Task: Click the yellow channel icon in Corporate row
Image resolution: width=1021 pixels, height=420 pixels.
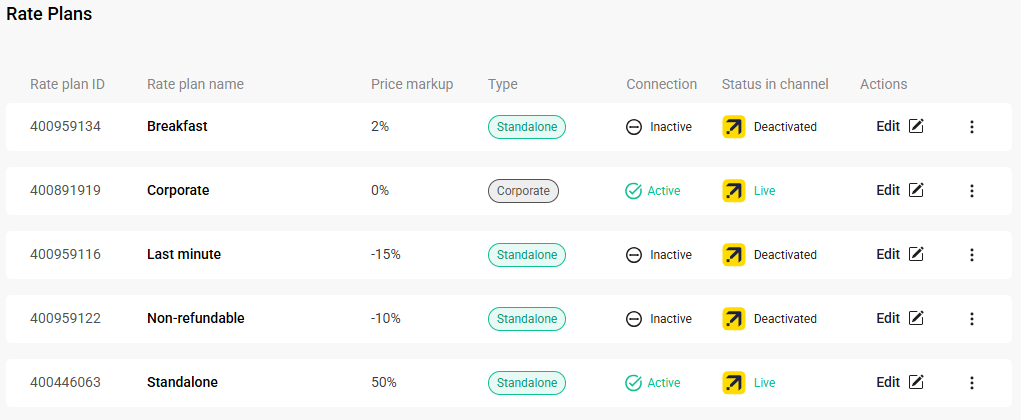Action: click(x=734, y=191)
